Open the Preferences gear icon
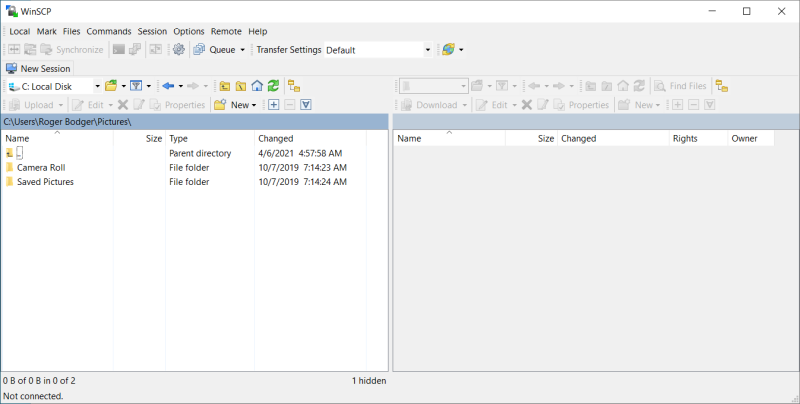This screenshot has width=800, height=404. pos(179,49)
